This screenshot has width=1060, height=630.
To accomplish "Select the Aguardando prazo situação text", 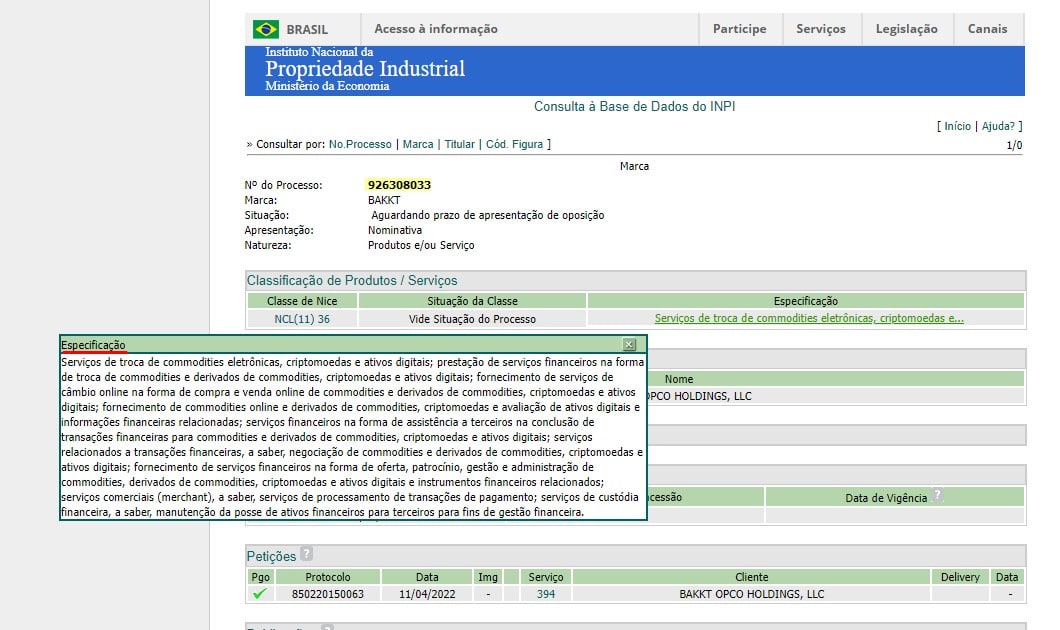I will [487, 216].
